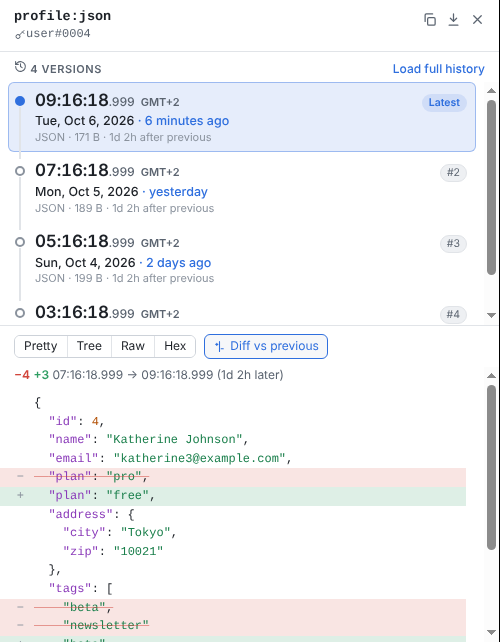Click the removed "plan": "pro" line

(233, 477)
